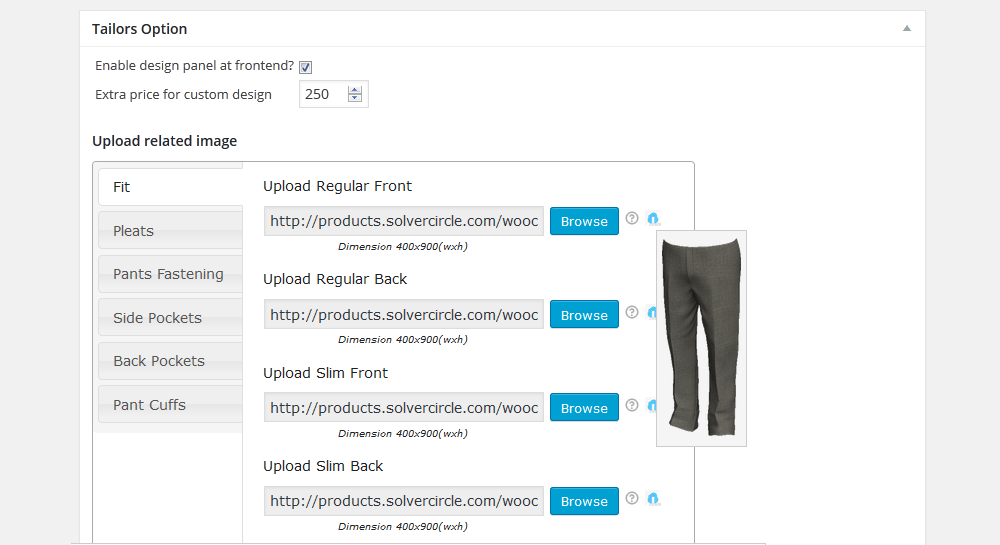Switch to Side Pockets tab
This screenshot has height=545, width=1000.
[170, 317]
